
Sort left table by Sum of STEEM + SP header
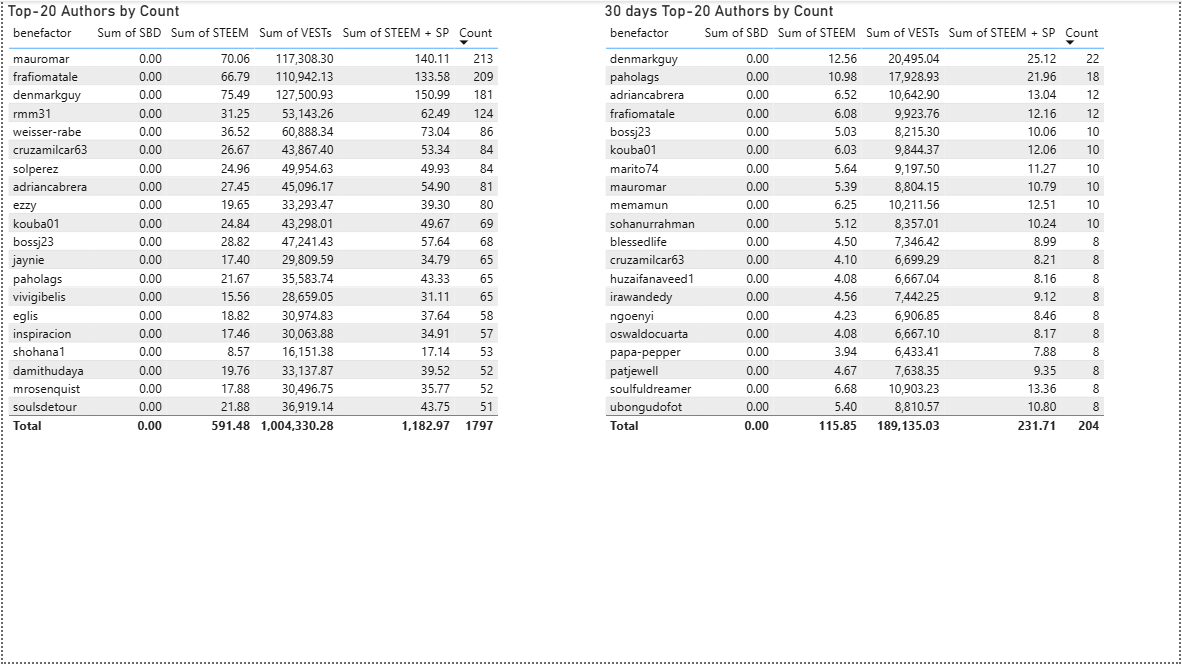click(396, 33)
